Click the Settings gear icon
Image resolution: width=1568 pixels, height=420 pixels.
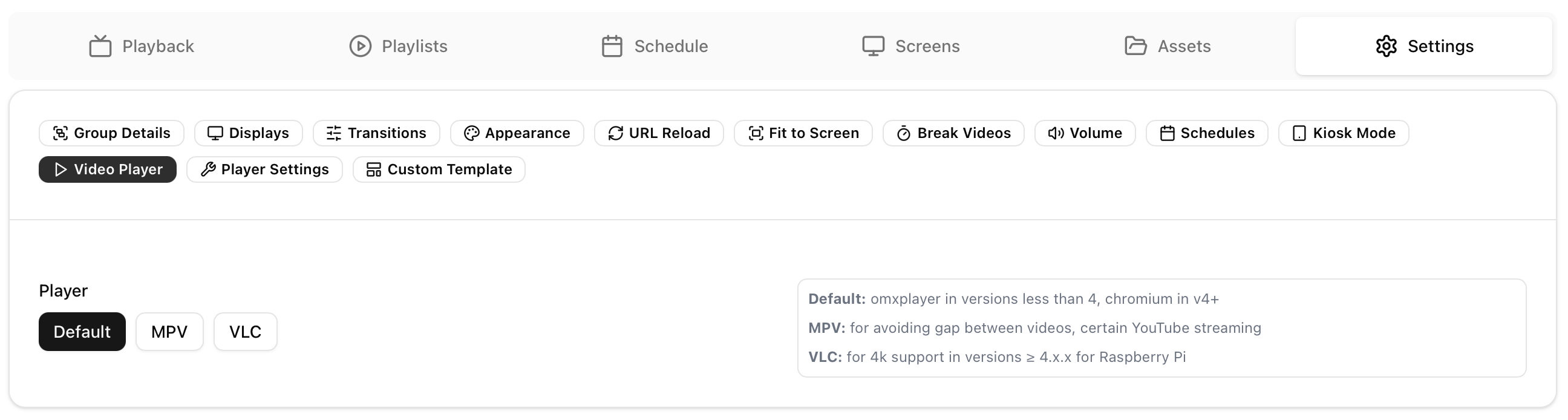(x=1386, y=46)
